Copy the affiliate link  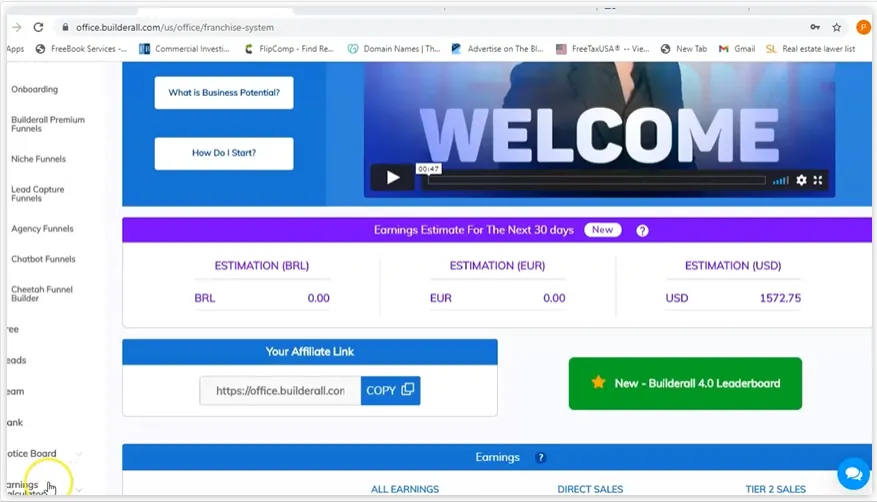tap(390, 390)
